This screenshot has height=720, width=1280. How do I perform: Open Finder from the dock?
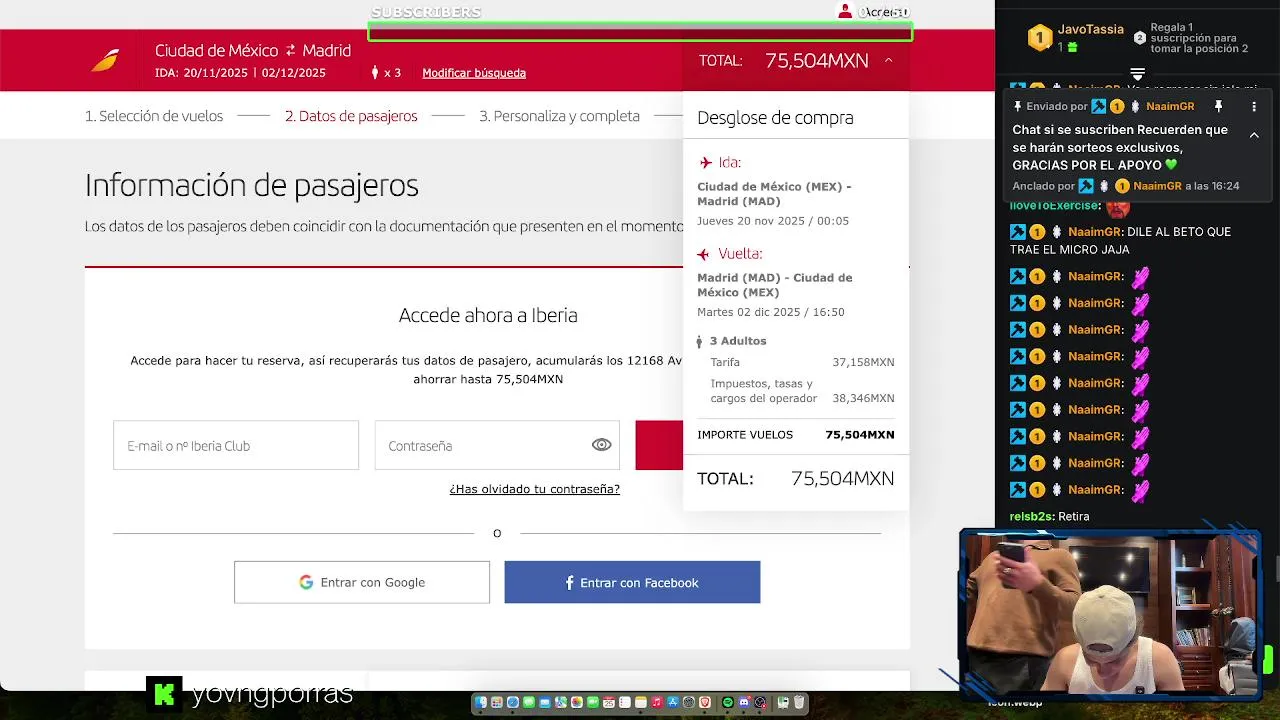pos(481,702)
